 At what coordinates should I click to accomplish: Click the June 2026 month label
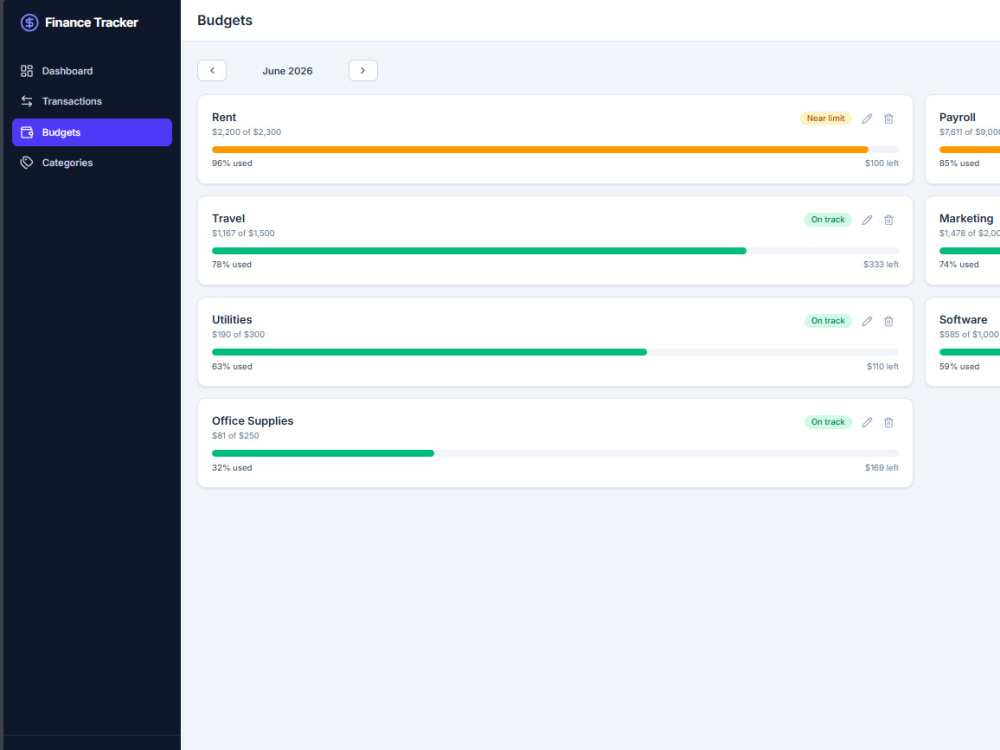coord(288,71)
